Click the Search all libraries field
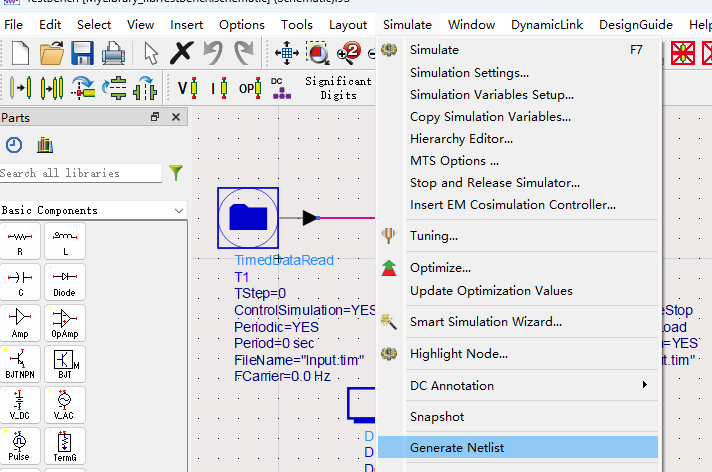The height and width of the screenshot is (472, 712). point(80,173)
